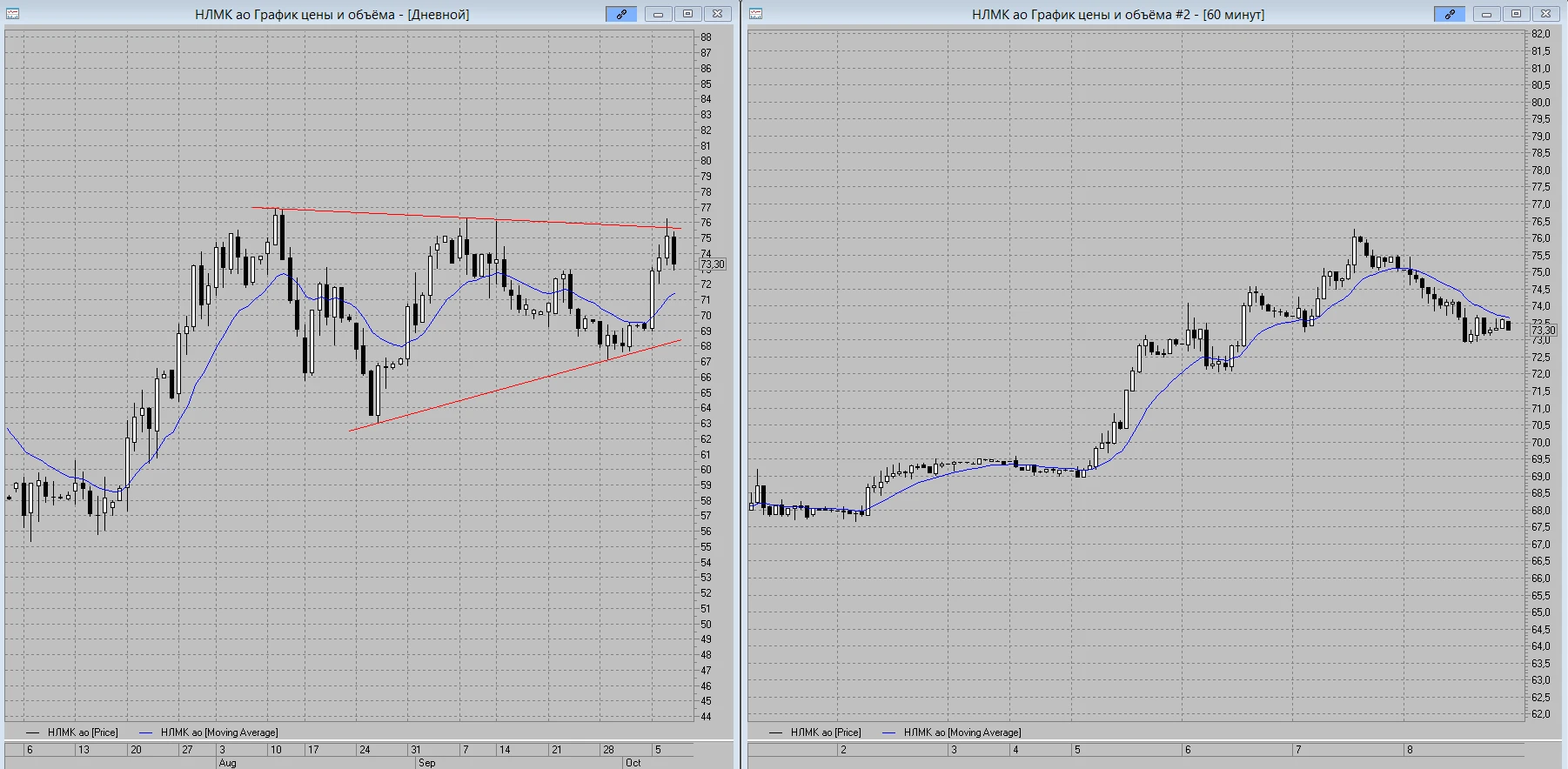
Task: Click the 73,30 current price tag on 60-minute chart
Action: coord(1543,331)
